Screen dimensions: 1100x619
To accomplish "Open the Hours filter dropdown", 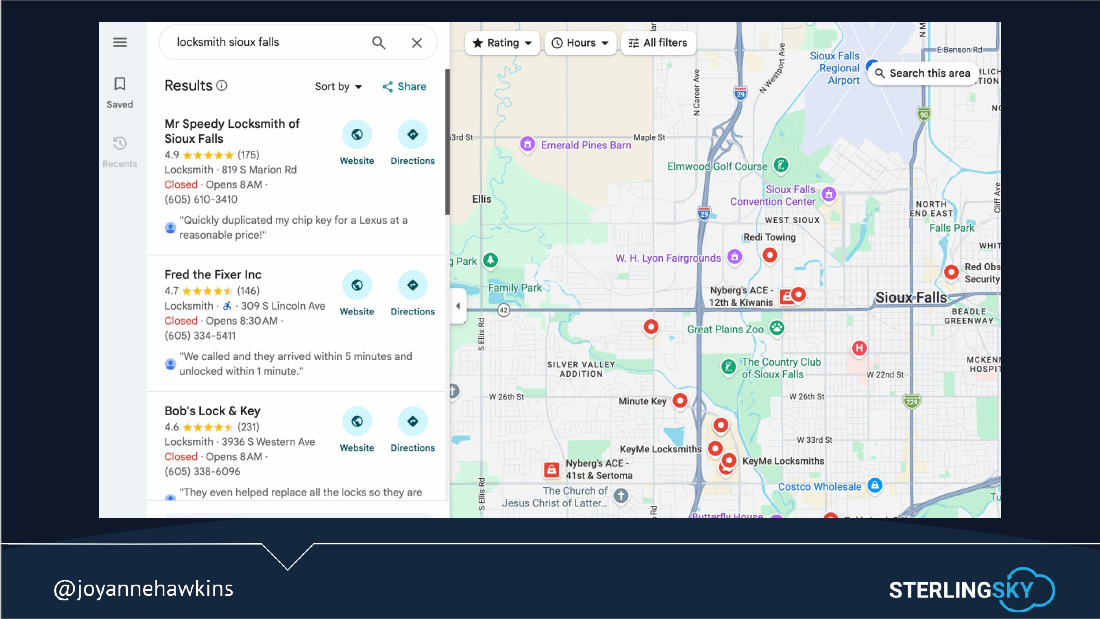I will 580,43.
